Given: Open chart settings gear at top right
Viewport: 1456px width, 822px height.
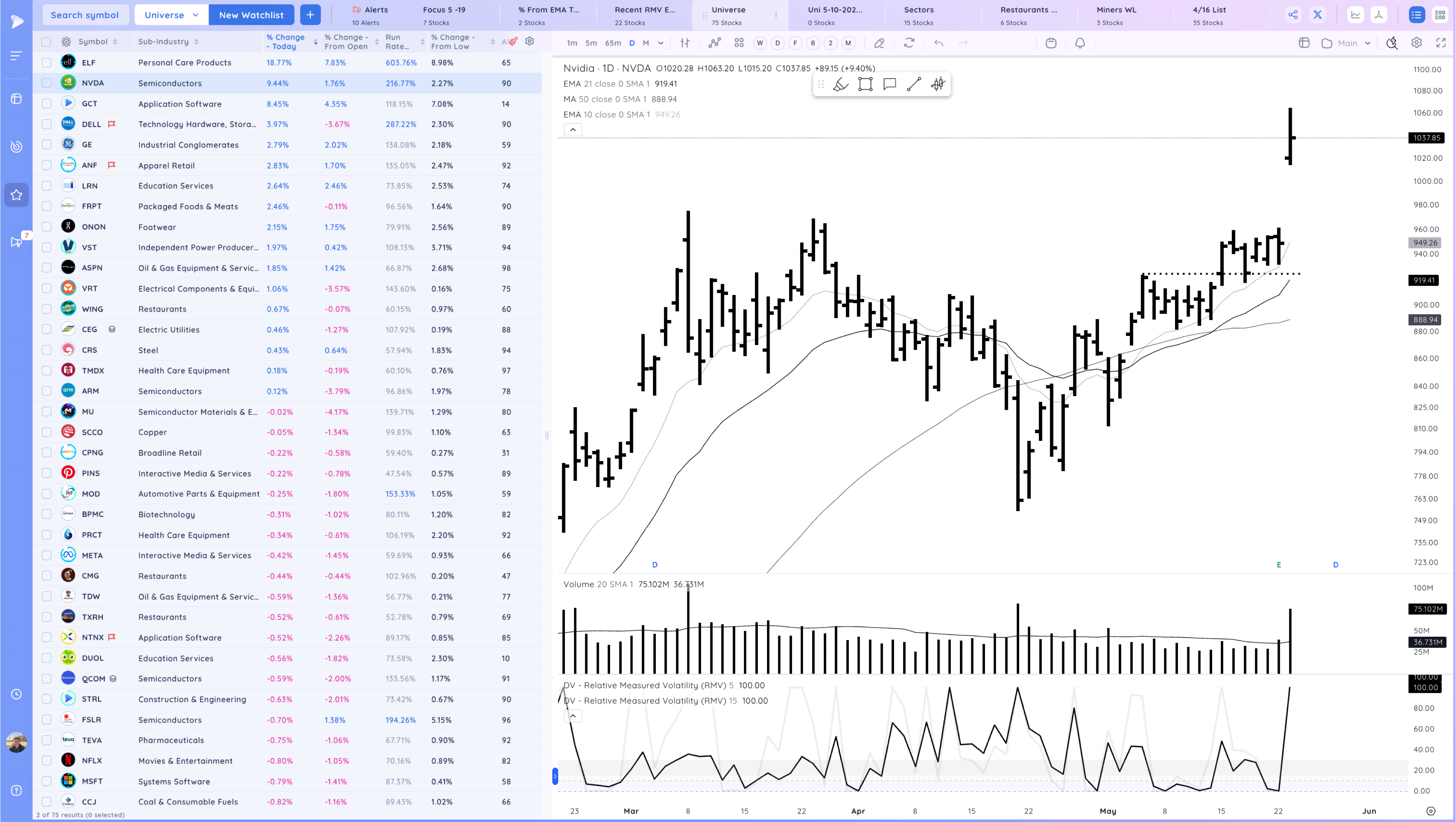Looking at the screenshot, I should point(1416,43).
